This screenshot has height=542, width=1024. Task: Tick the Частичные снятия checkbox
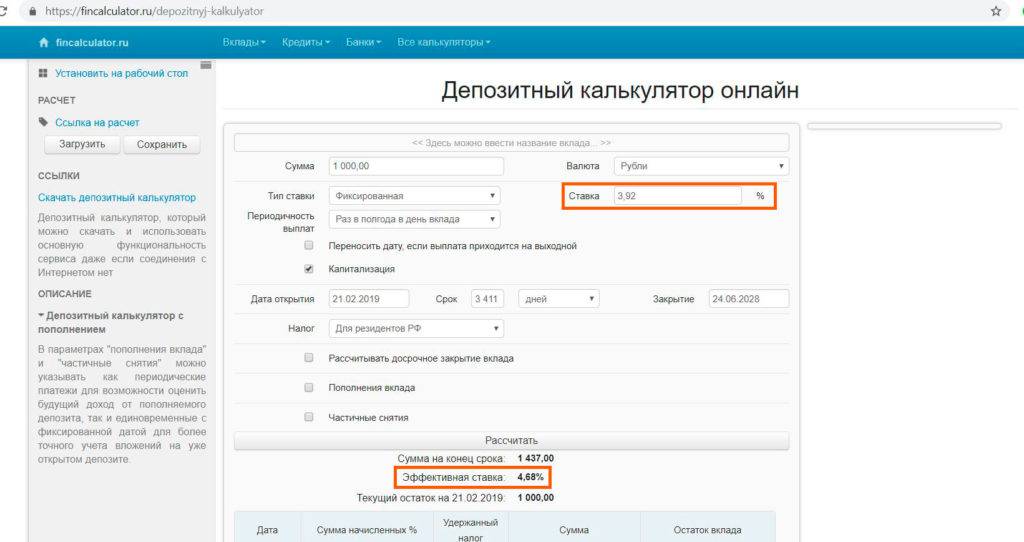[308, 417]
